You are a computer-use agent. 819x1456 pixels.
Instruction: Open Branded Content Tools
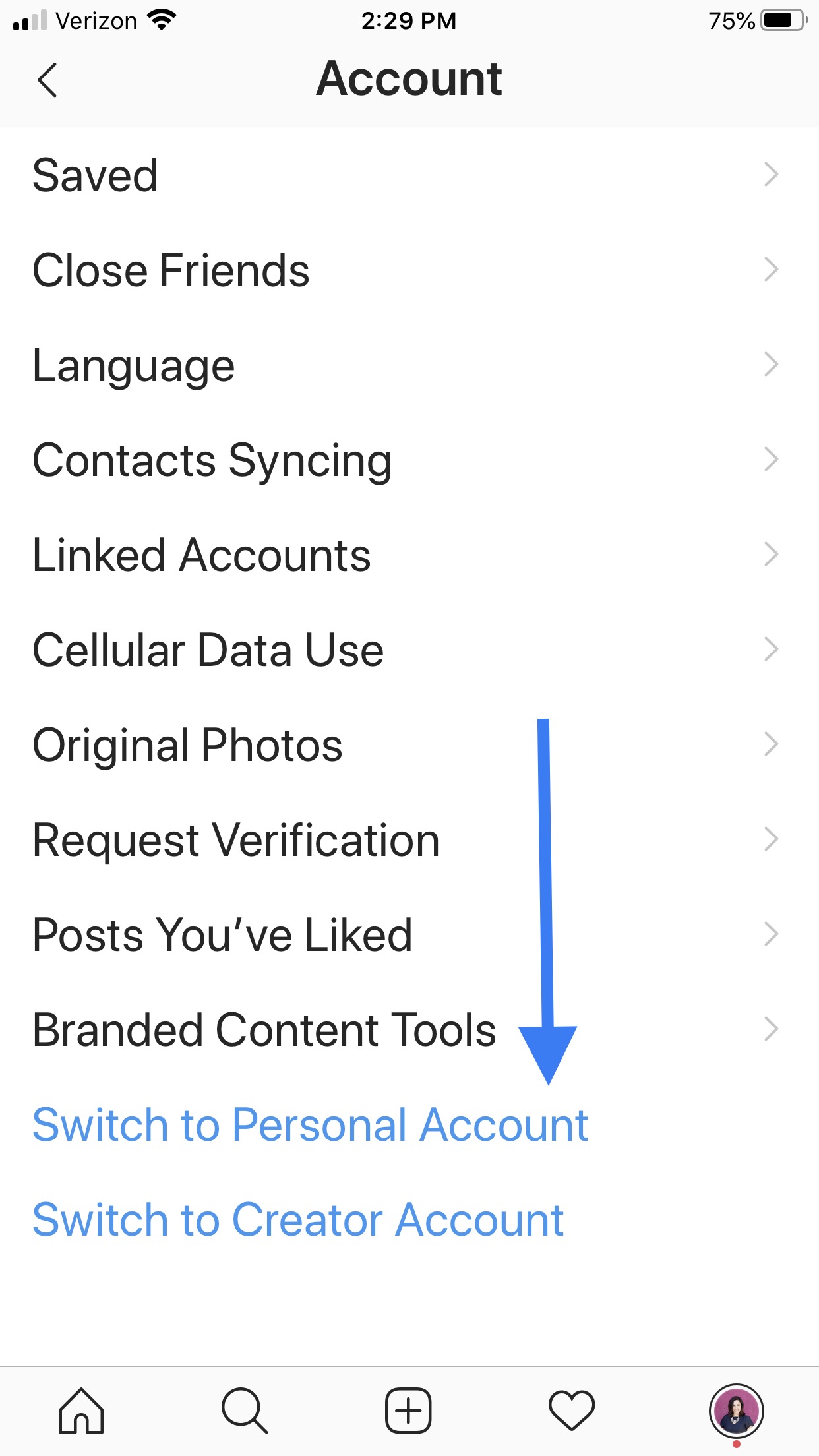pos(409,1029)
